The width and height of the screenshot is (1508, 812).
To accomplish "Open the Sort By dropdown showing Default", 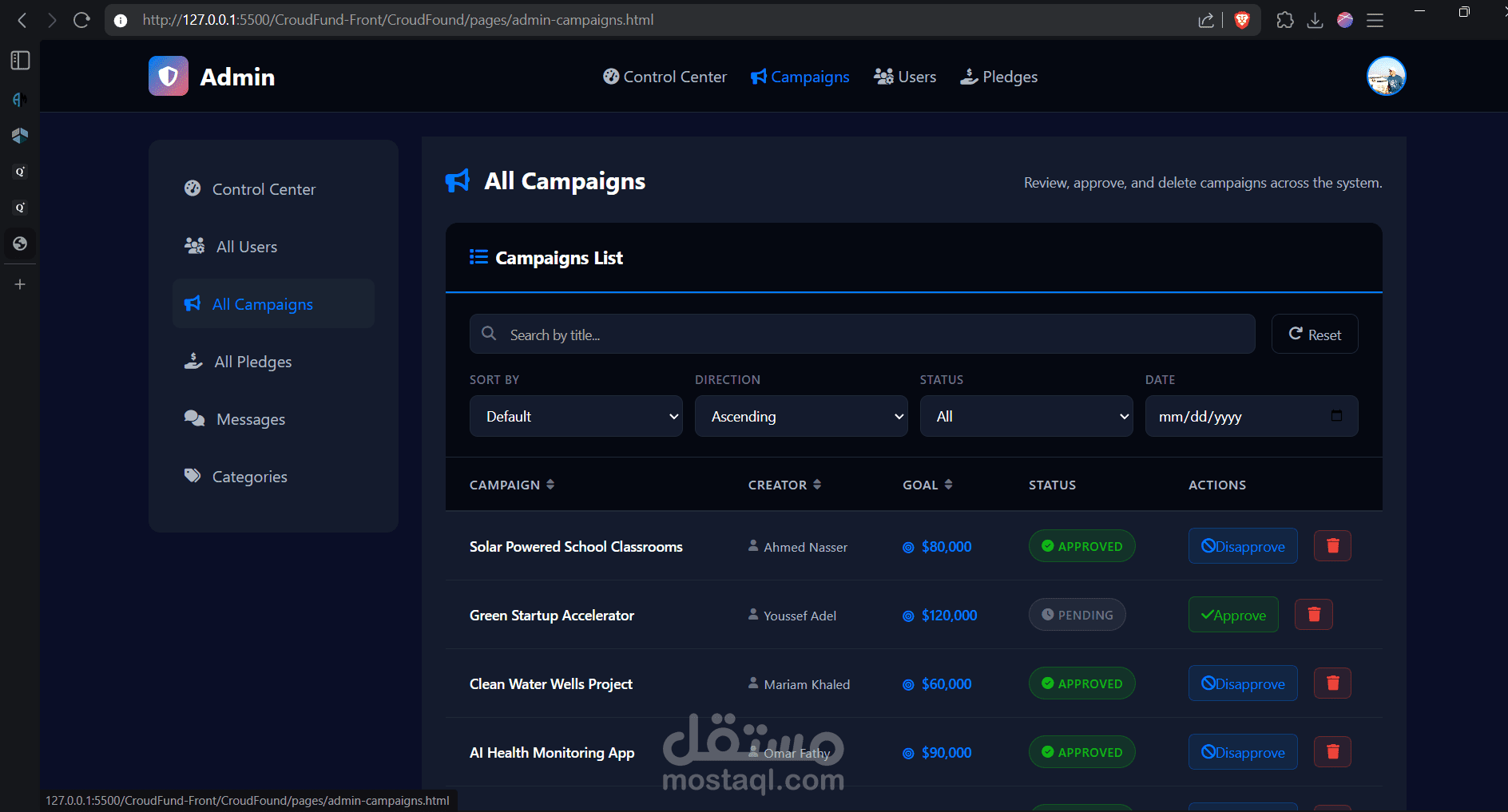I will (x=576, y=416).
